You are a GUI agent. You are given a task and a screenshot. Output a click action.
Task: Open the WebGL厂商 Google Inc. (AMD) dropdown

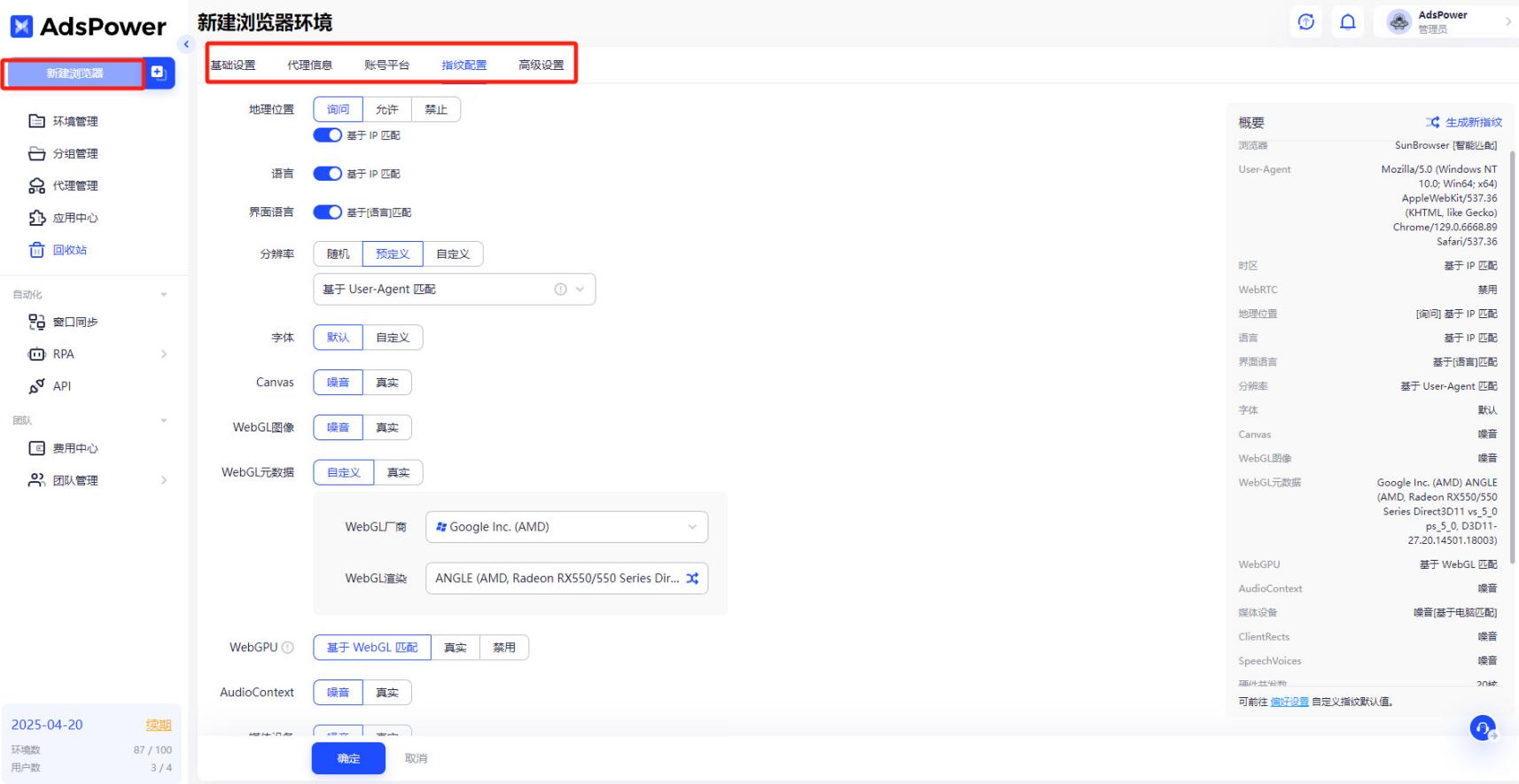pyautogui.click(x=567, y=527)
